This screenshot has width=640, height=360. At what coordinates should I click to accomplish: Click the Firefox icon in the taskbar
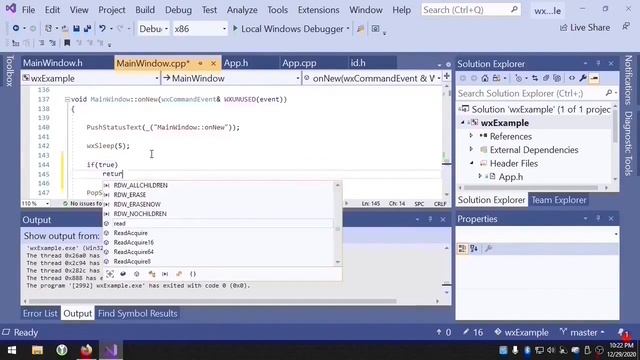(86, 350)
